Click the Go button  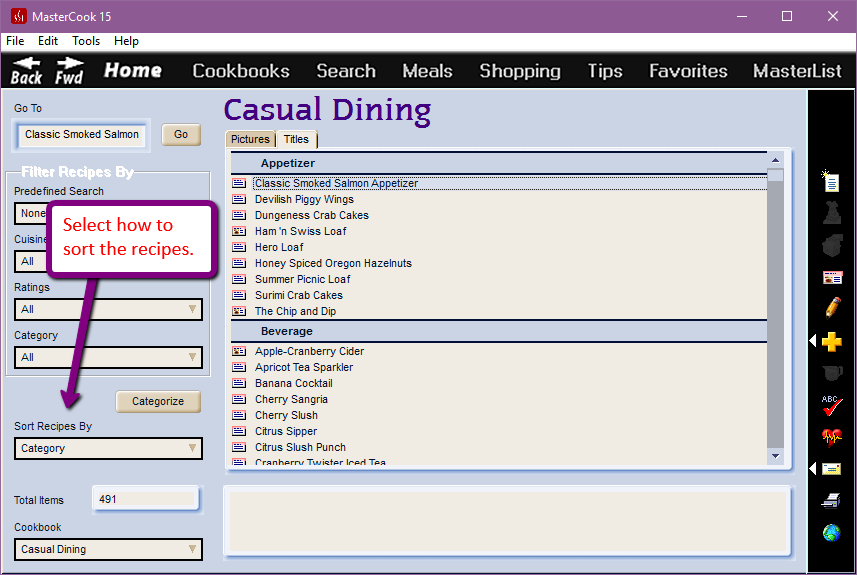point(181,134)
